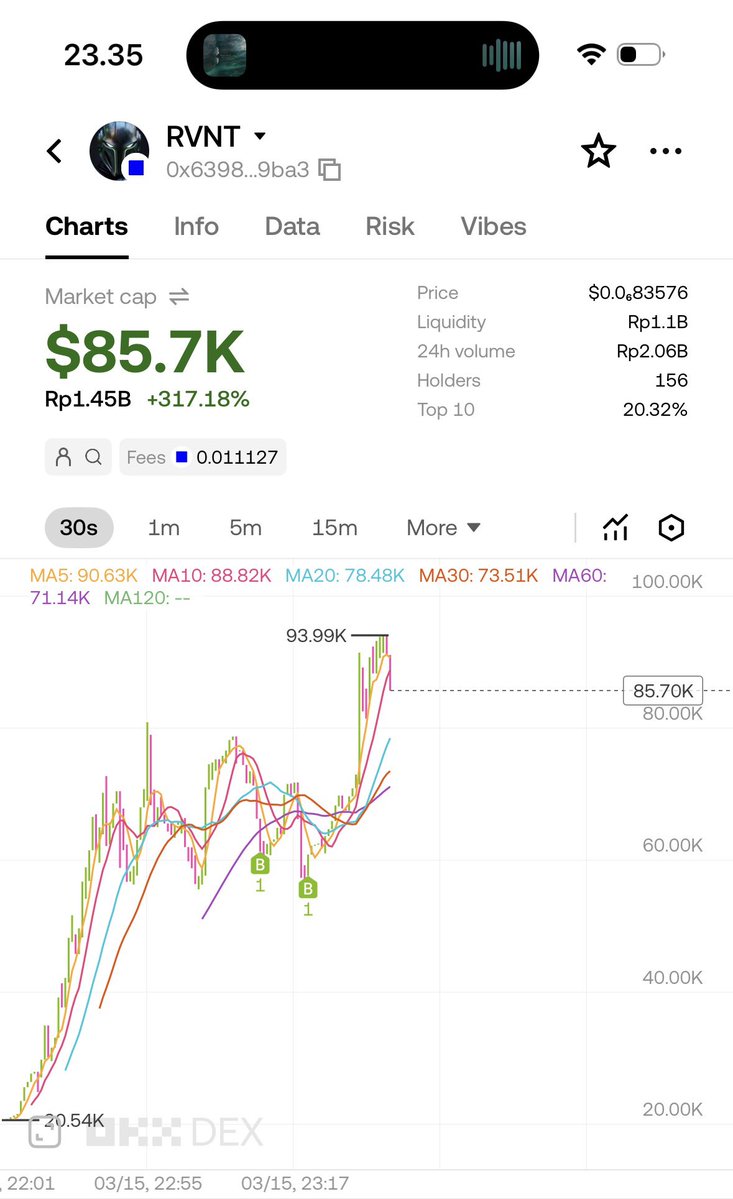Tap the +317.18% change value
The image size is (733, 1199).
198,399
